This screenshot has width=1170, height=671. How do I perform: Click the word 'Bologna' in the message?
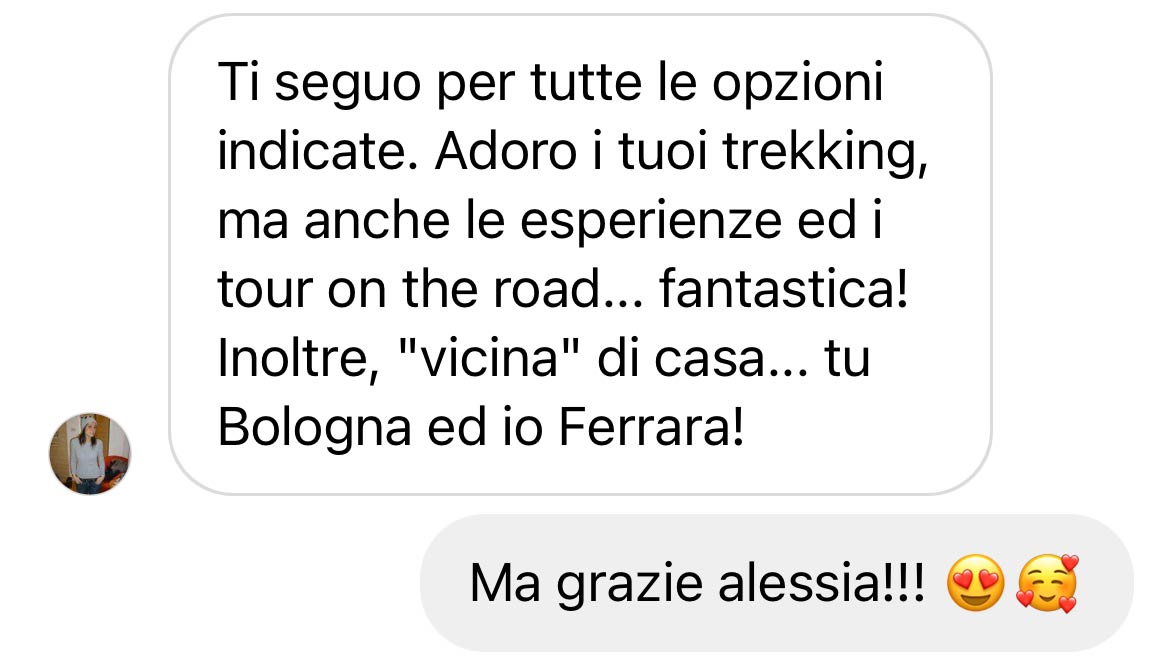pos(314,428)
